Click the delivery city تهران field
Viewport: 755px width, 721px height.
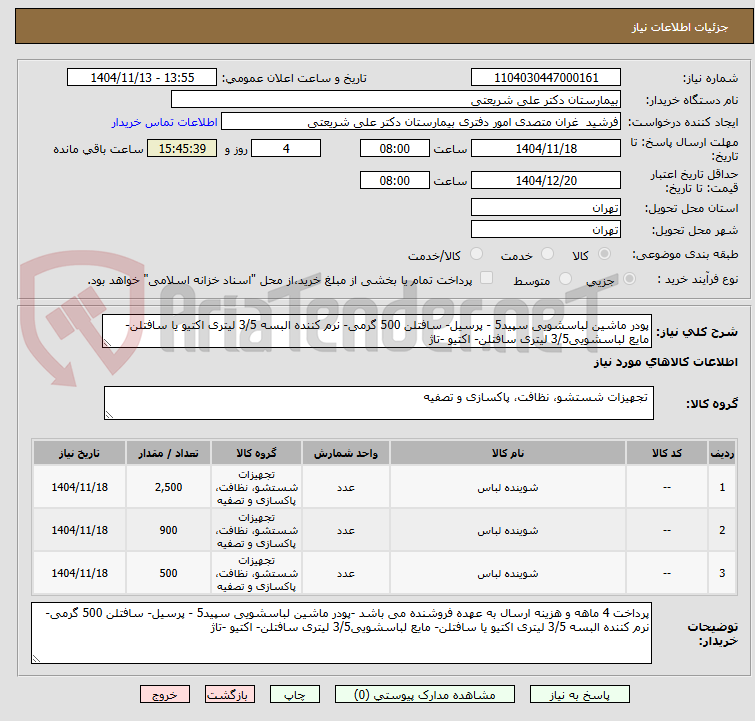click(x=546, y=230)
